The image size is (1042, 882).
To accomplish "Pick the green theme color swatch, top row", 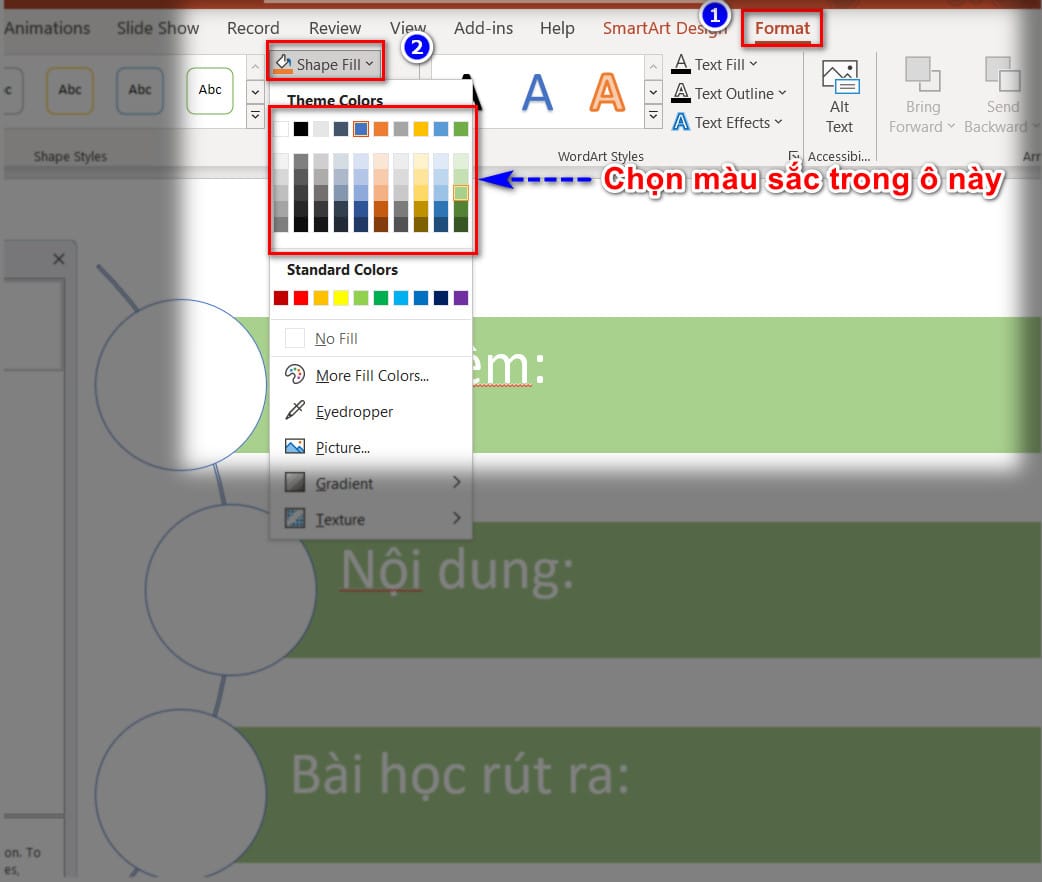I will pos(461,129).
